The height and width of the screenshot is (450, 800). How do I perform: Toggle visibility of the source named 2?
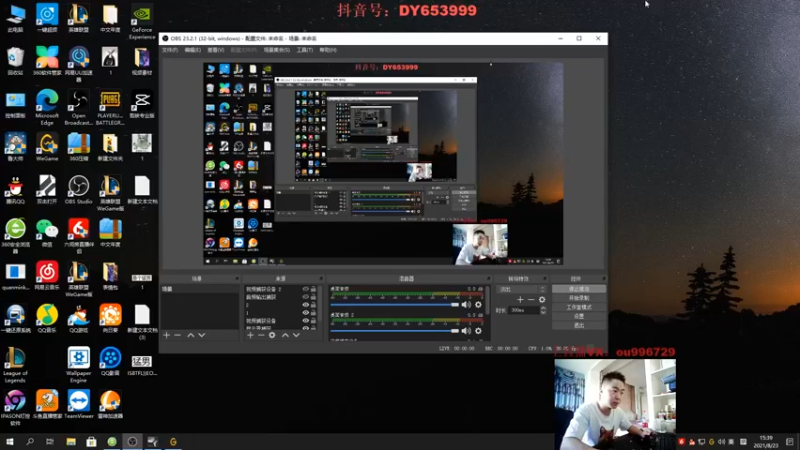[x=306, y=305]
